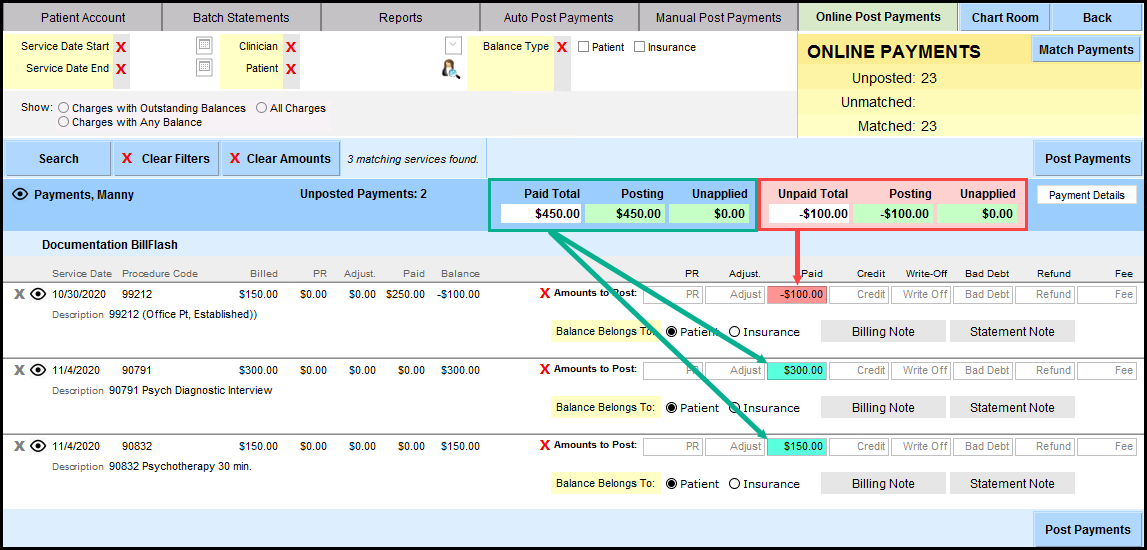Click the patient search icon
Screen dimensions: 1147x550
[x=451, y=68]
